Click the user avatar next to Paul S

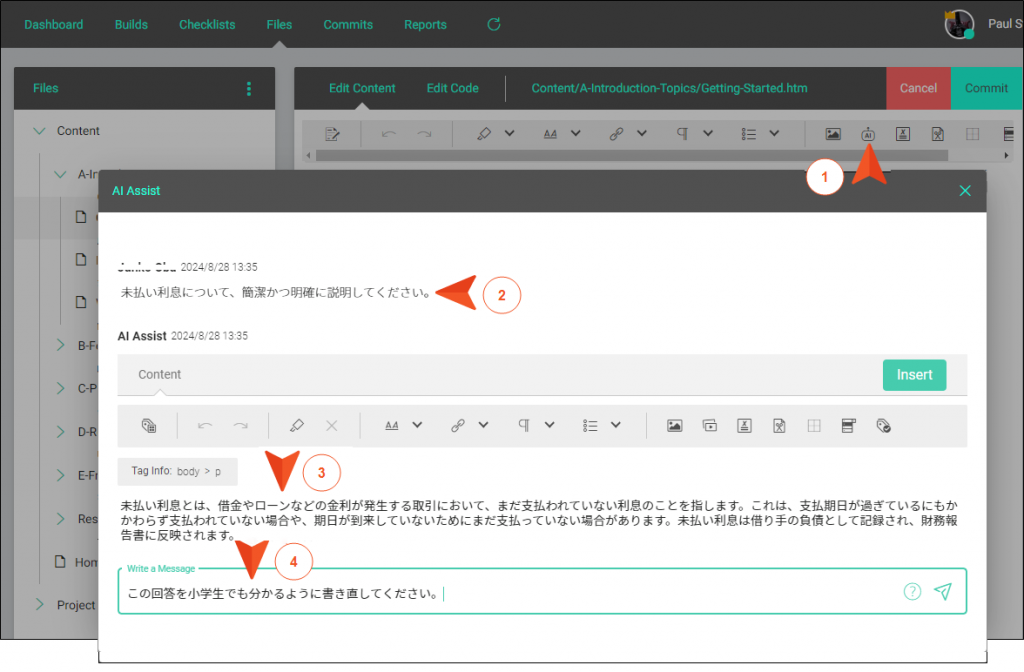click(x=959, y=24)
